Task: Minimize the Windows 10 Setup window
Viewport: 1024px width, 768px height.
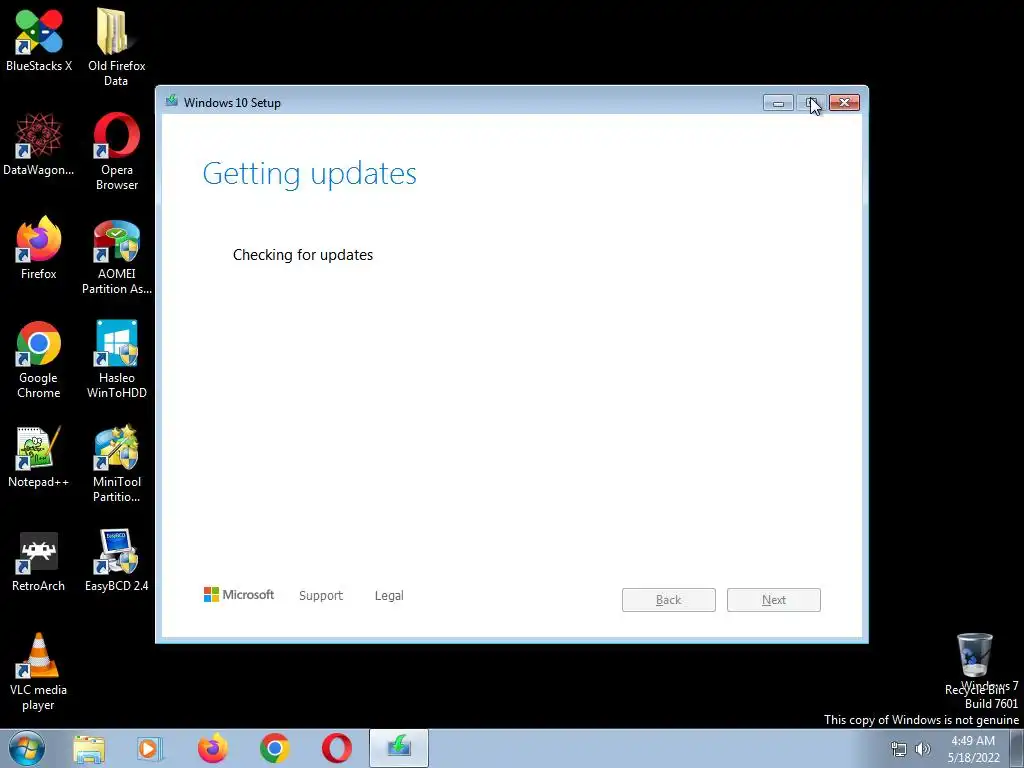Action: [778, 103]
